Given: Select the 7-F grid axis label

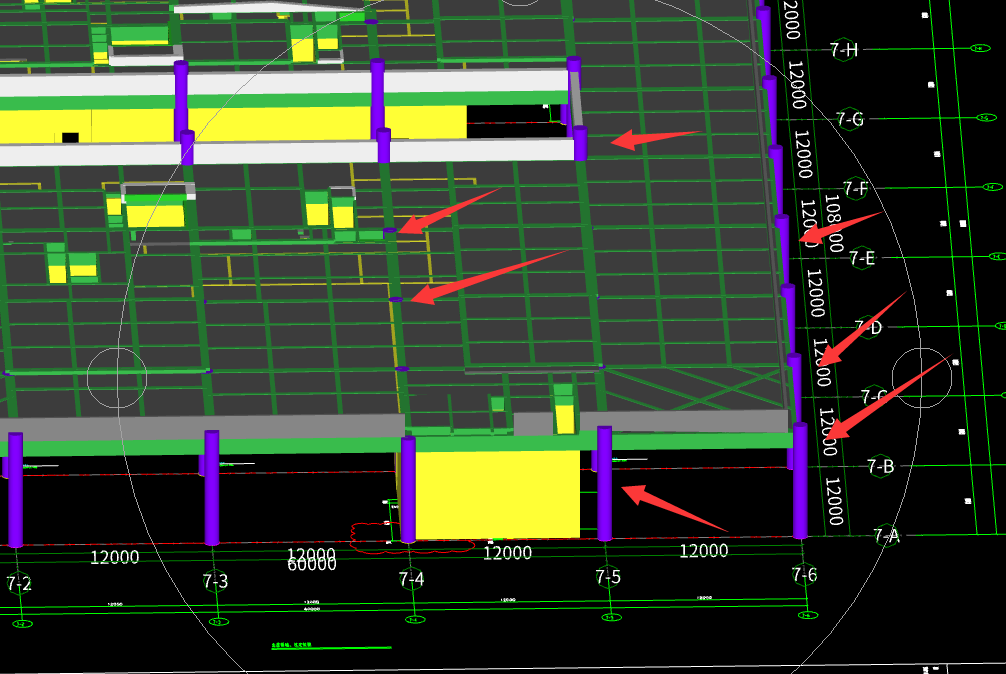Looking at the screenshot, I should (x=856, y=189).
